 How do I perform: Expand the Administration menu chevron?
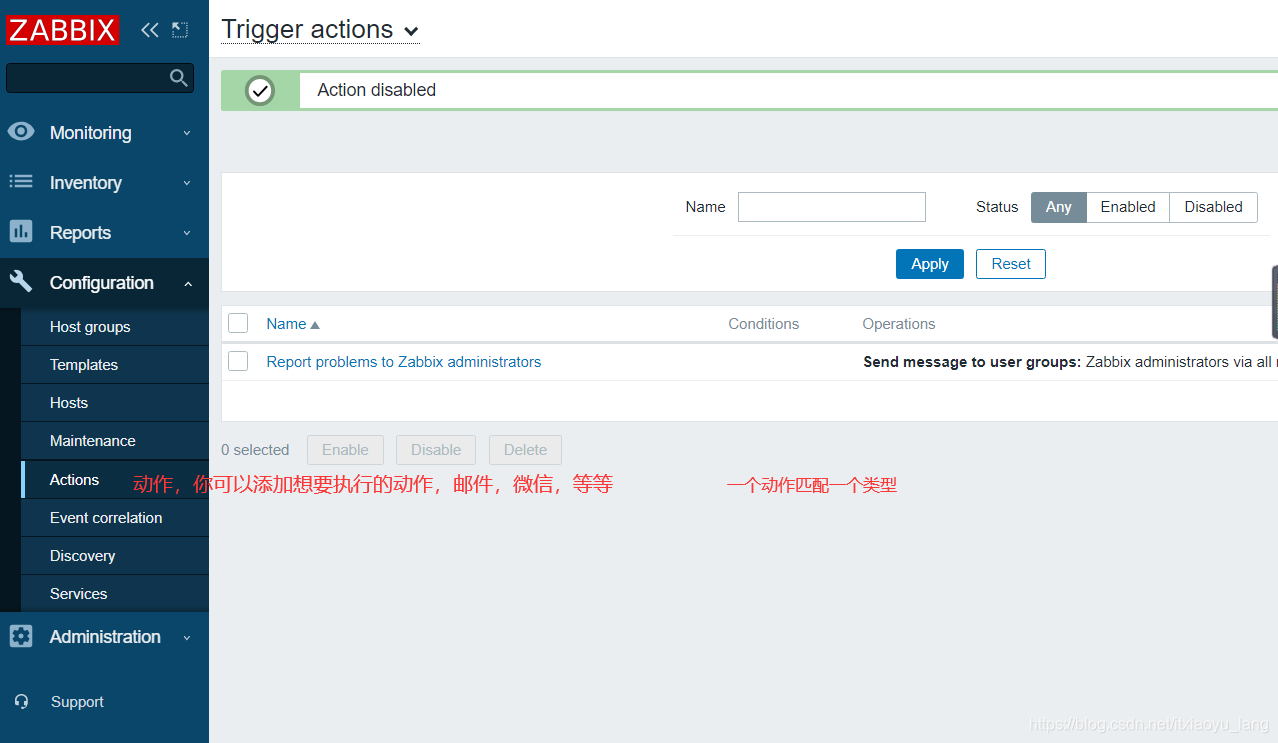pos(187,638)
